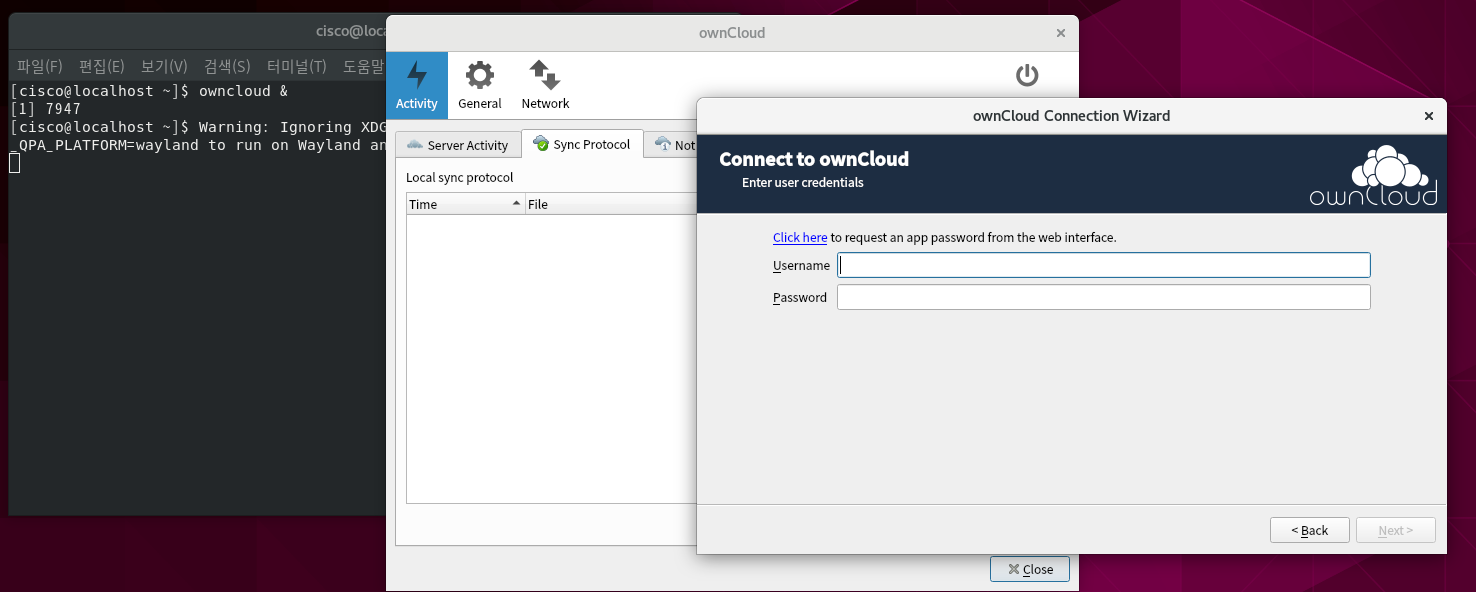Click the power quit icon in ownCloud

click(x=1027, y=76)
